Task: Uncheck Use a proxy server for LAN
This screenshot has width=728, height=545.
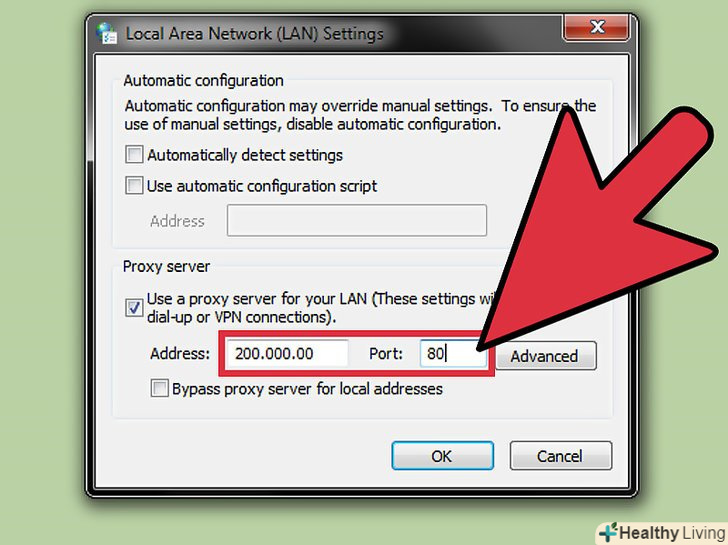Action: 134,307
